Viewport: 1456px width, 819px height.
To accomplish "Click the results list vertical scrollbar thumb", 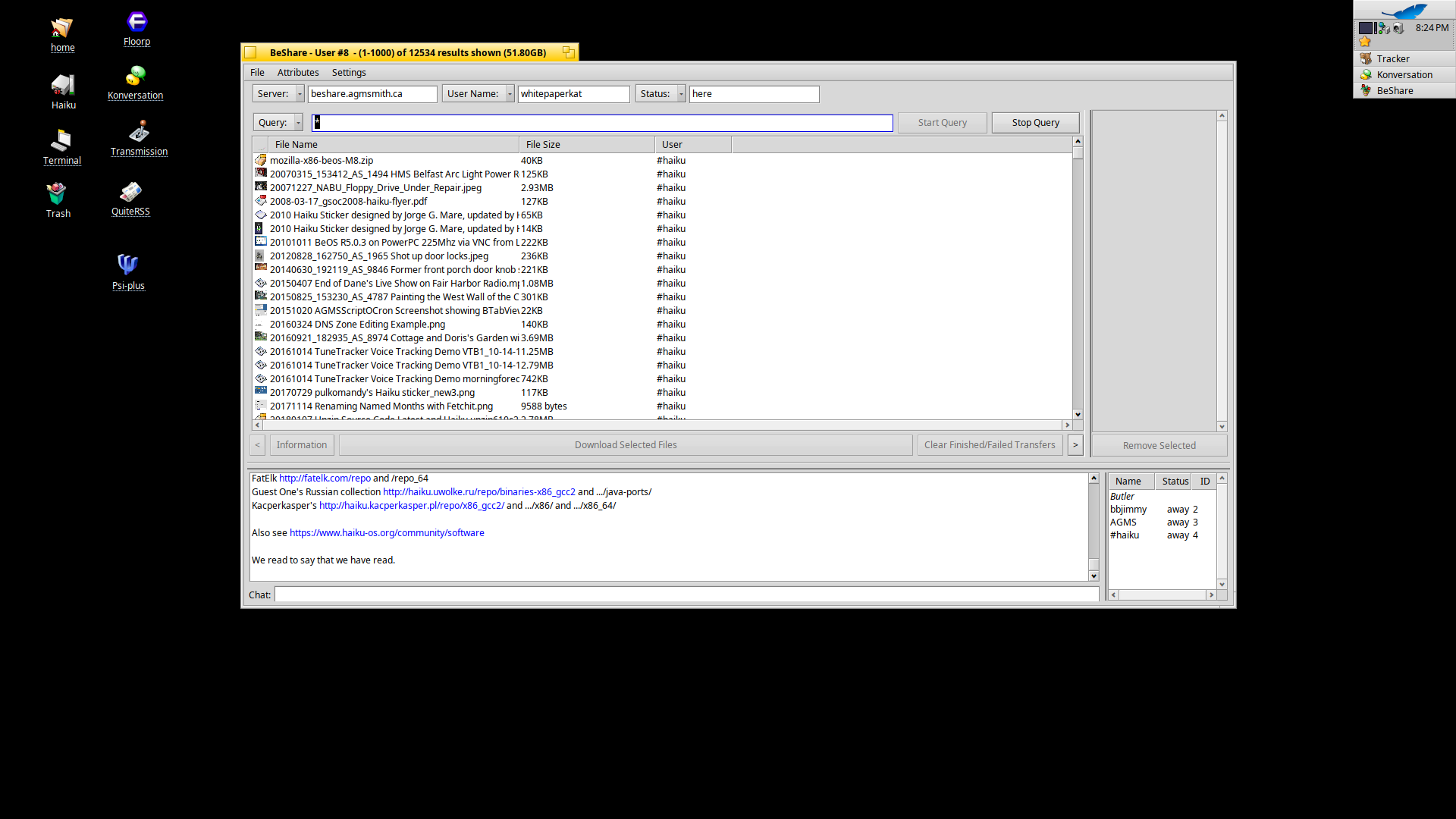I will [x=1078, y=152].
